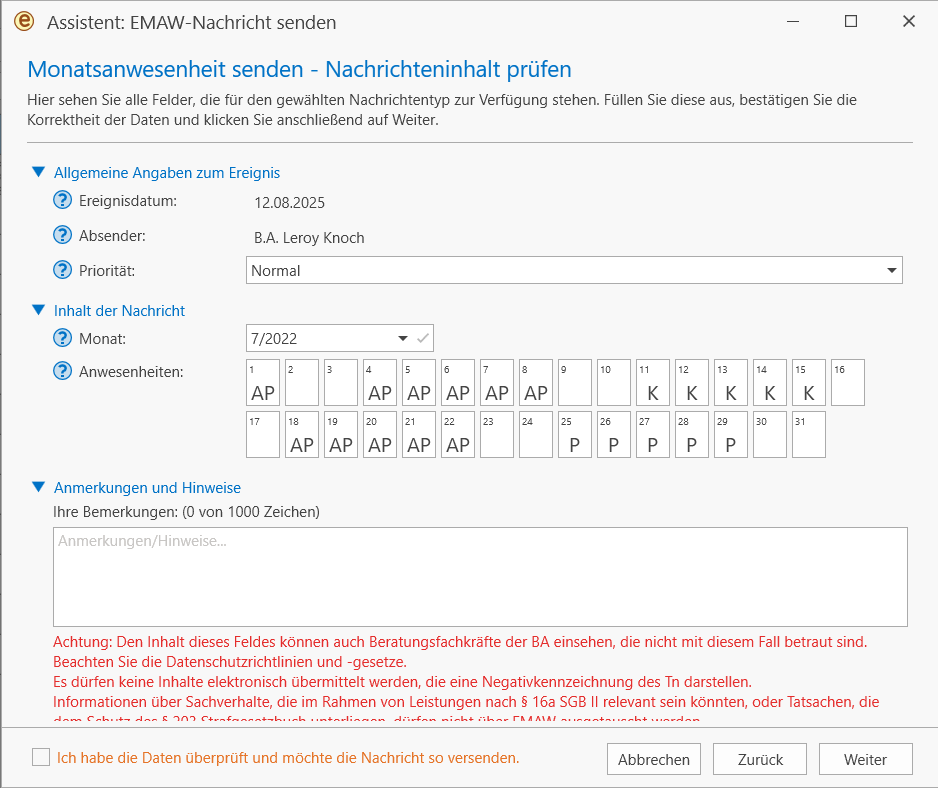Select attendance cell for day 29 marked P
Screen dimensions: 938x788
tap(731, 434)
